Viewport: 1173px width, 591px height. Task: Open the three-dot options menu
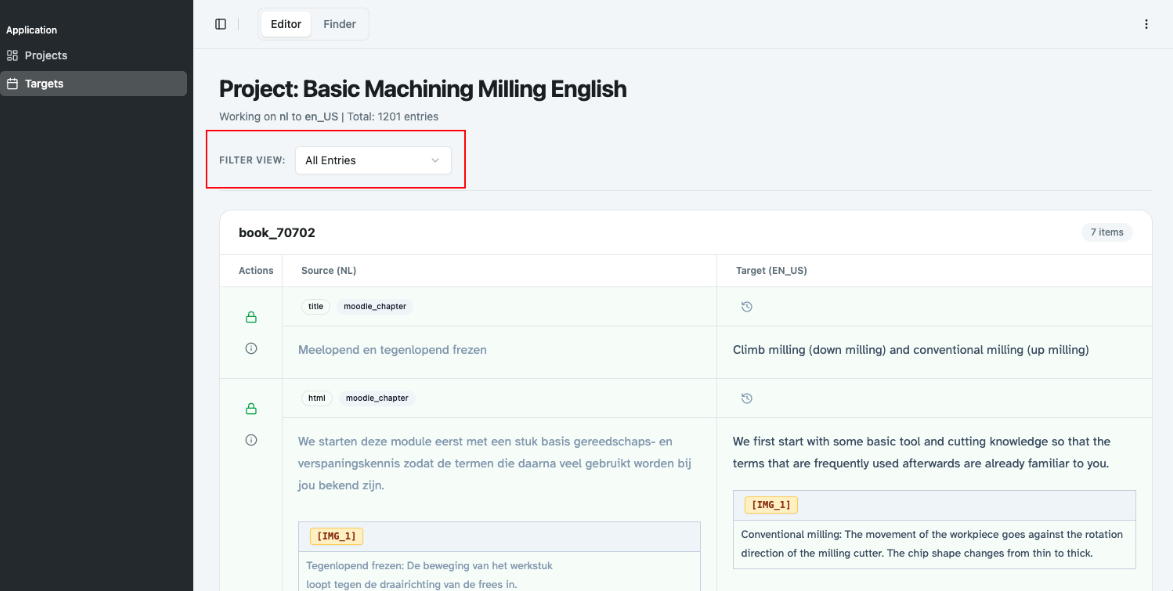1146,24
